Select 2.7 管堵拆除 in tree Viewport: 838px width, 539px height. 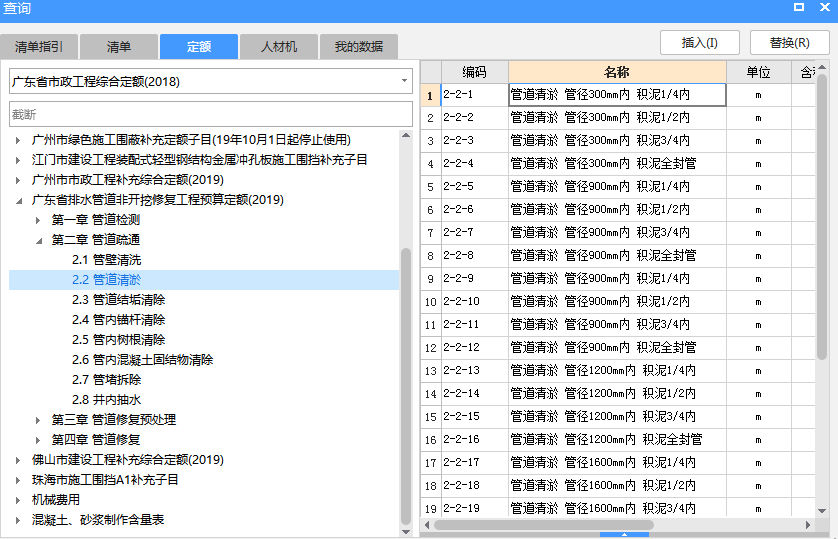pyautogui.click(x=106, y=380)
